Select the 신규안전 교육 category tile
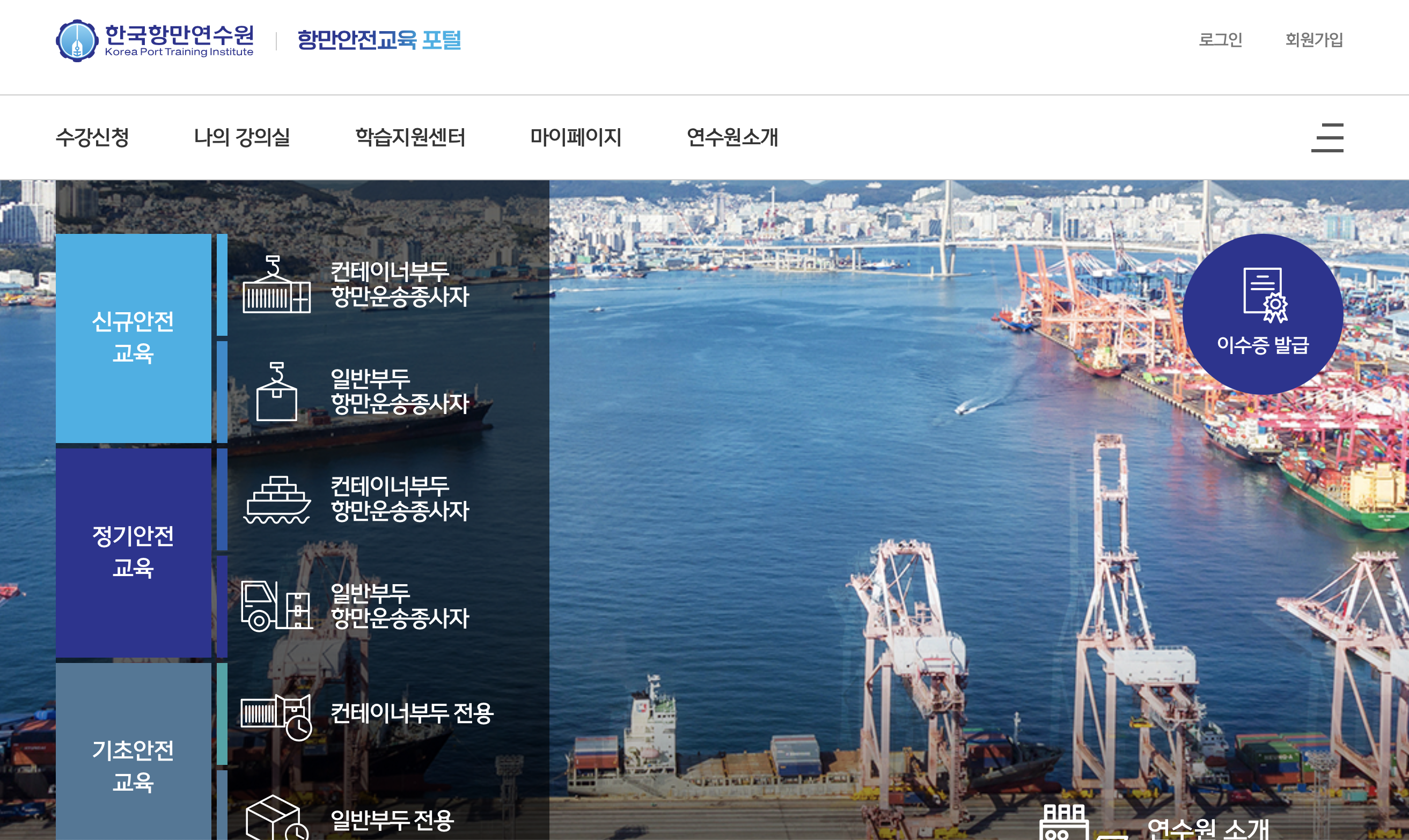1409x840 pixels. (x=133, y=338)
